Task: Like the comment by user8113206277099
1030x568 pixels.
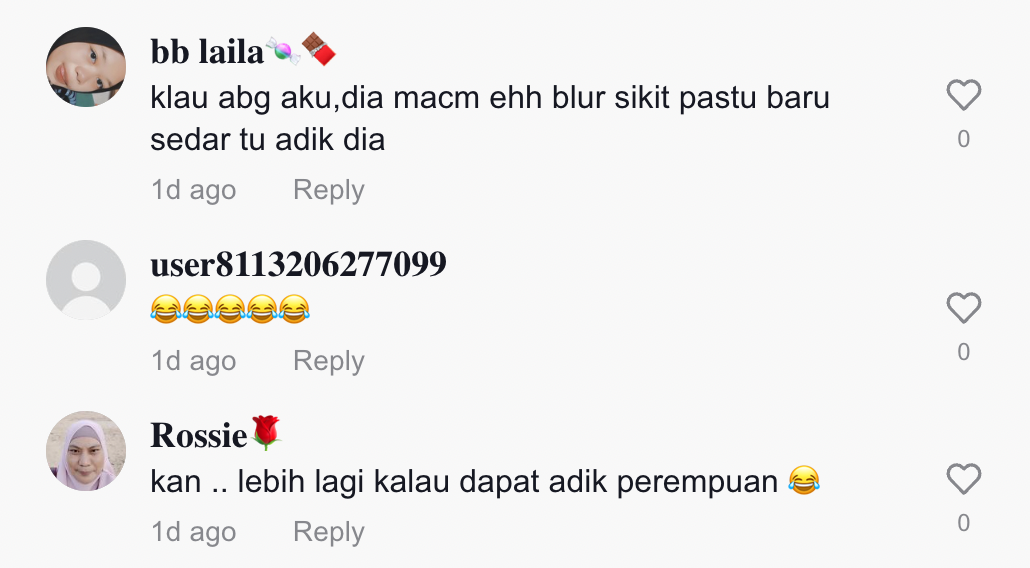Action: (x=963, y=308)
